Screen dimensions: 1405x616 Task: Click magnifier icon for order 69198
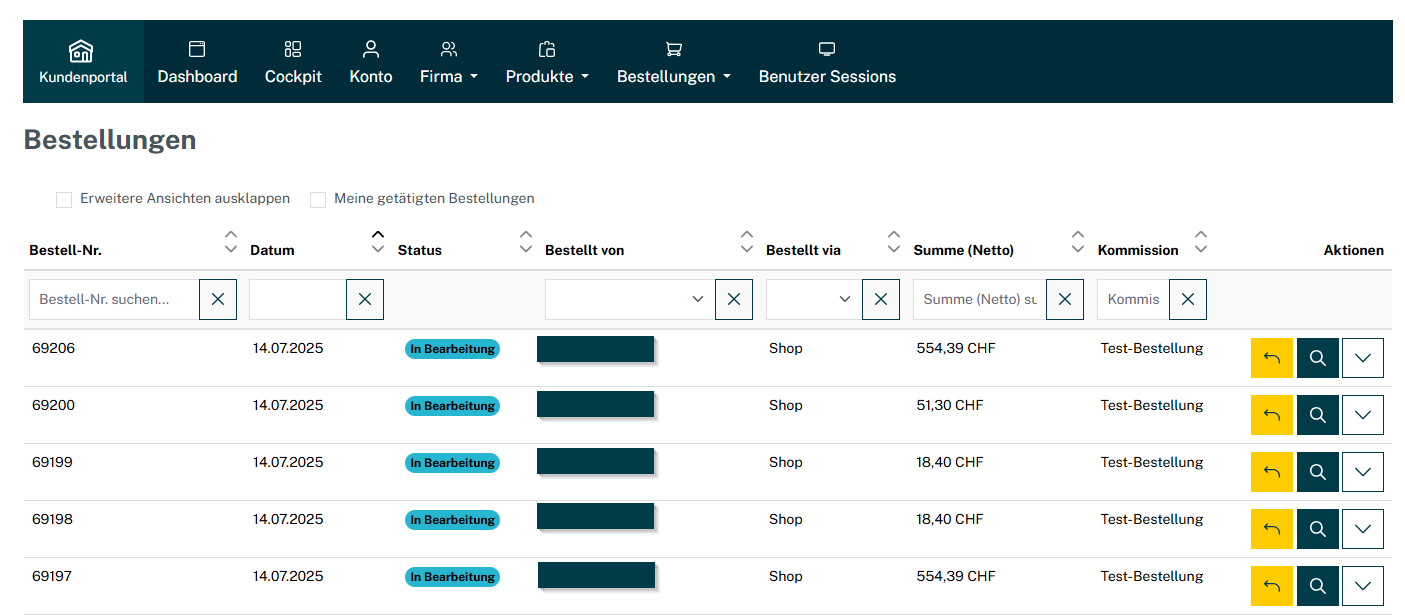pos(1317,529)
